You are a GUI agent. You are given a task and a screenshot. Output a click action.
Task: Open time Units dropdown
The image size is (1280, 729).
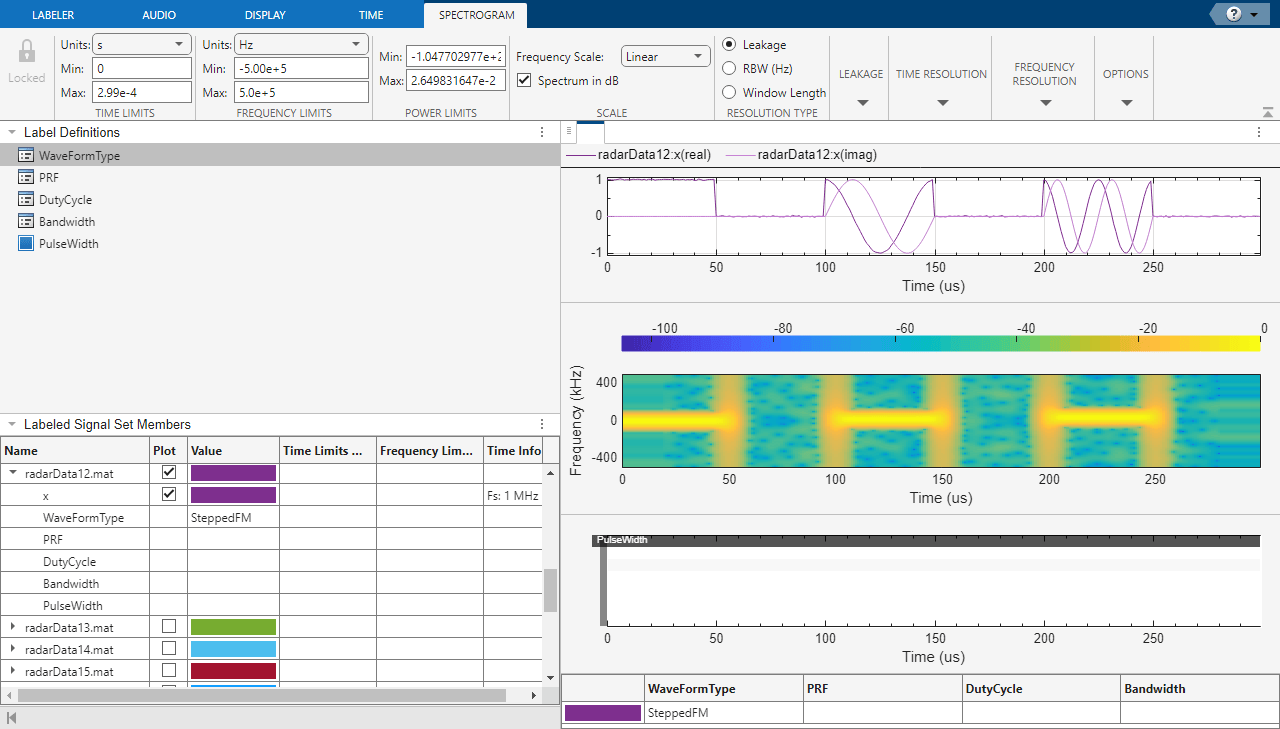coord(142,44)
